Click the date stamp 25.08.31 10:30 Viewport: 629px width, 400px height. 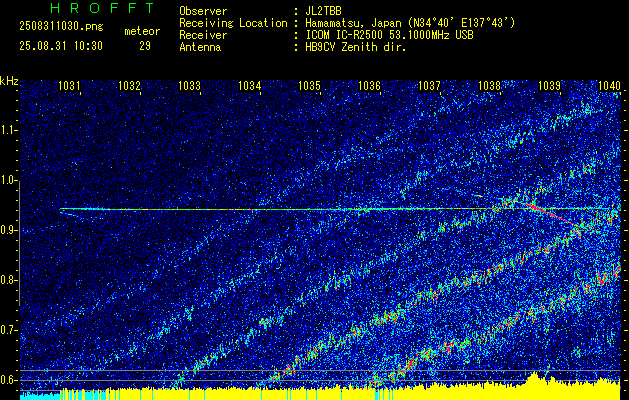[x=61, y=46]
